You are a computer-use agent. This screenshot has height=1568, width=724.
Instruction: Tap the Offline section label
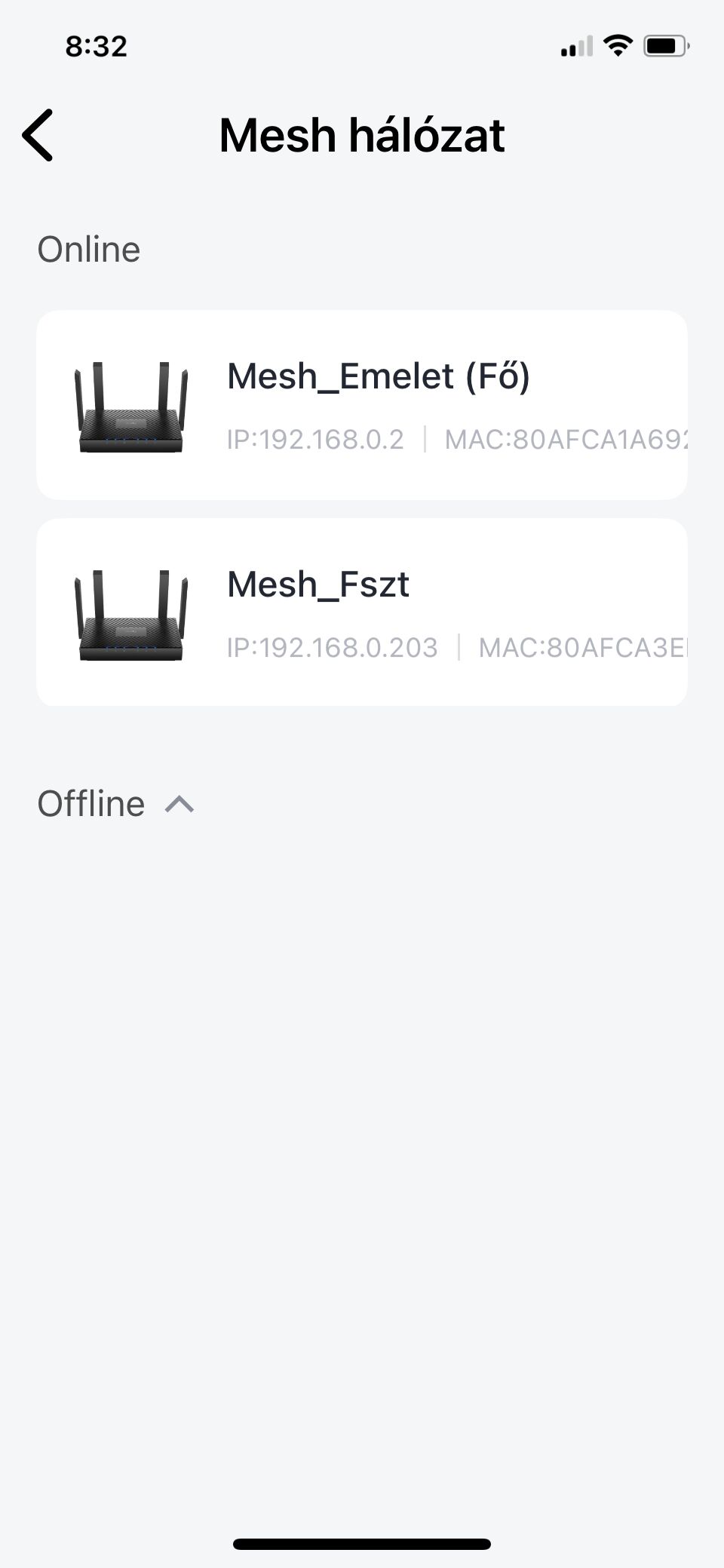point(91,803)
